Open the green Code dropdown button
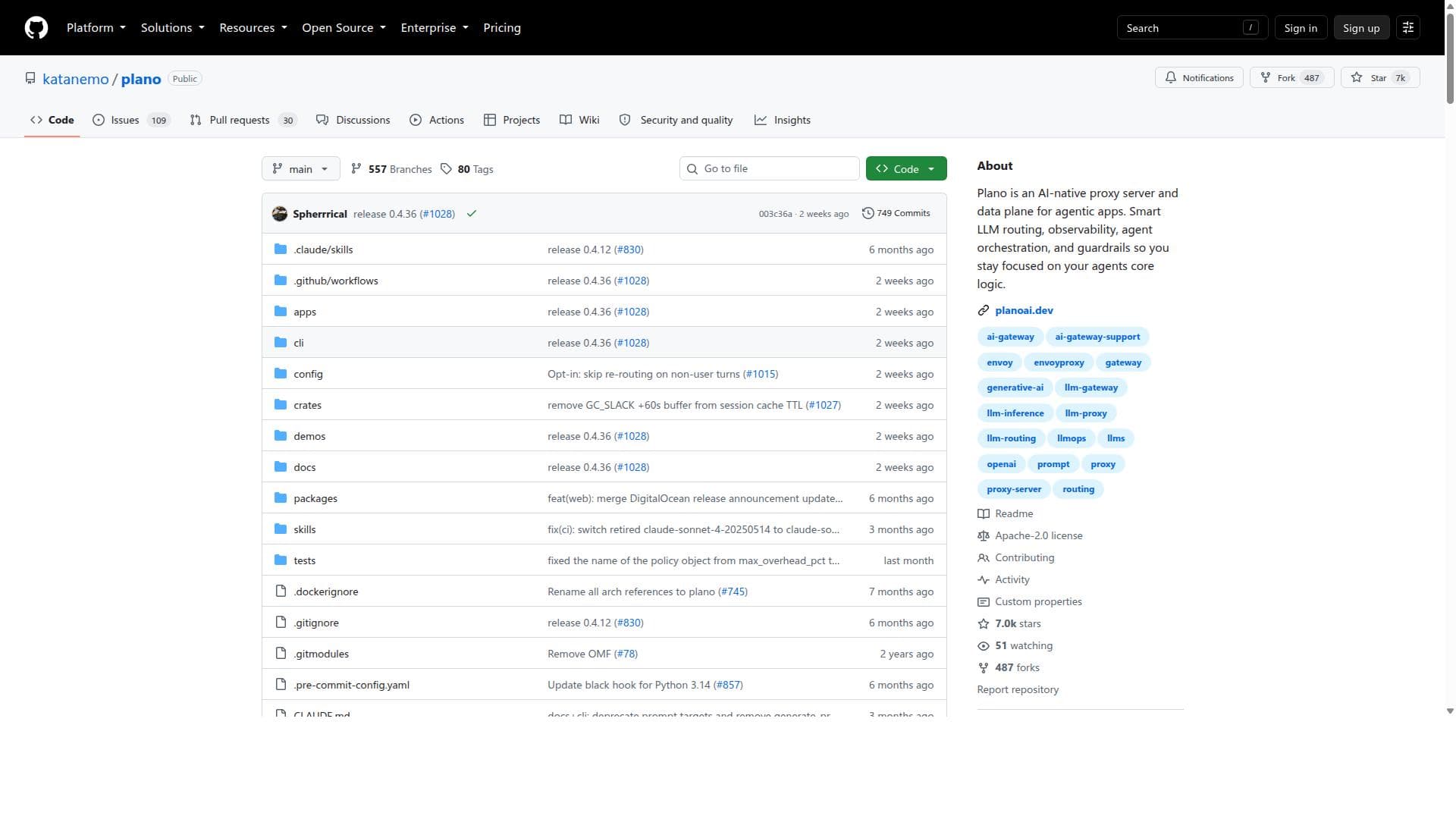The height and width of the screenshot is (819, 1456). 906,169
